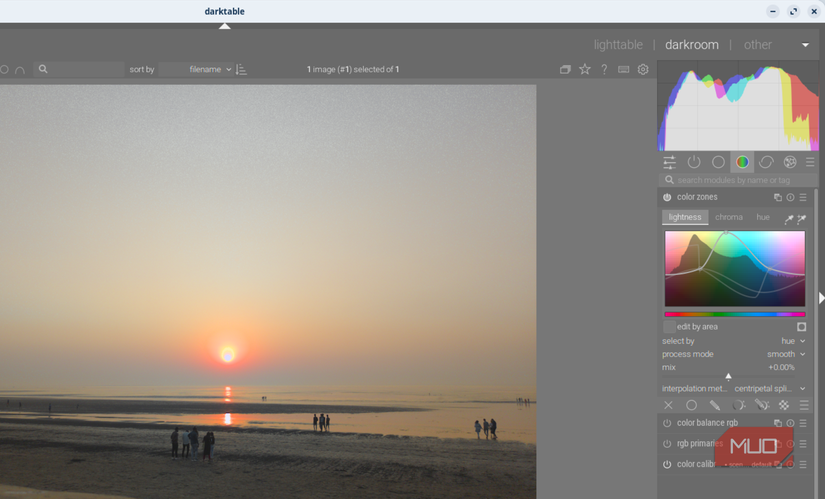Viewport: 825px width, 499px height.
Task: Reset color zones module parameters
Action: pos(790,197)
